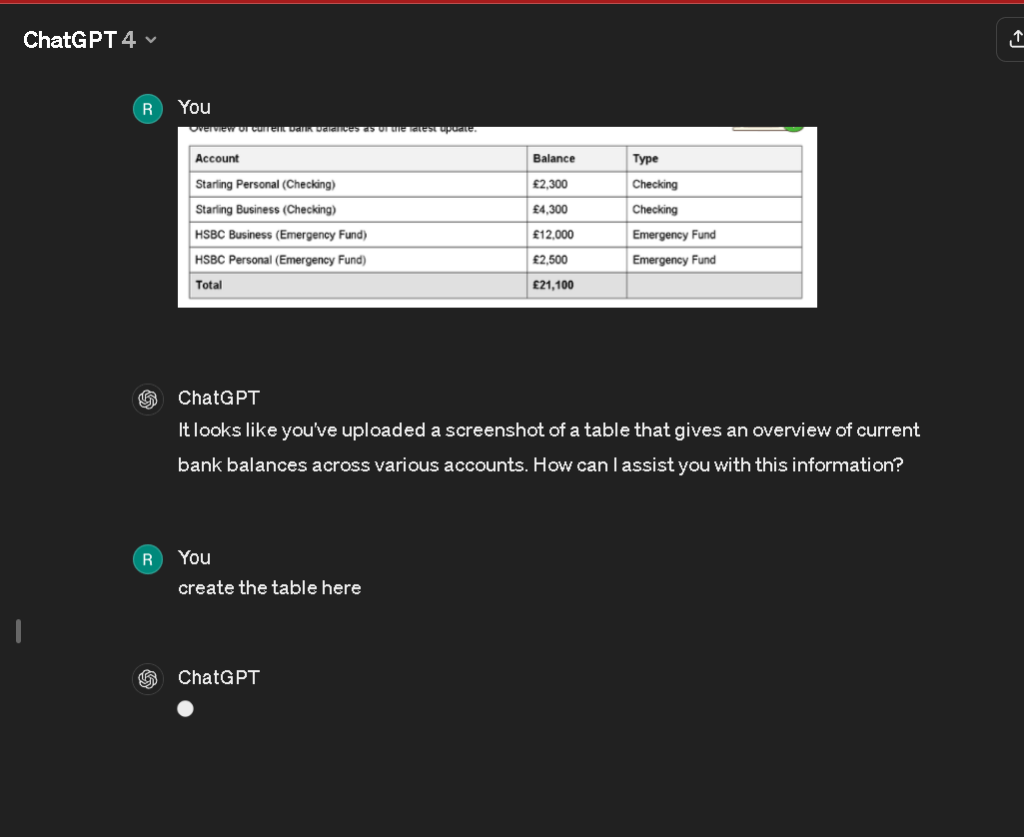
Task: Click the share chat icon at top right
Action: (x=1014, y=40)
